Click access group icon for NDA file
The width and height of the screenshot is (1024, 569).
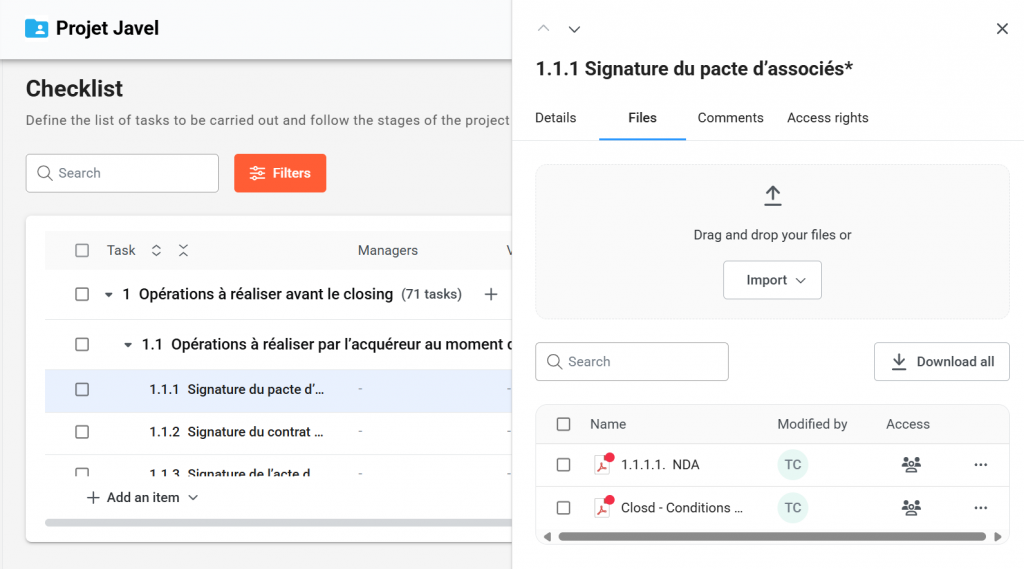pyautogui.click(x=910, y=465)
